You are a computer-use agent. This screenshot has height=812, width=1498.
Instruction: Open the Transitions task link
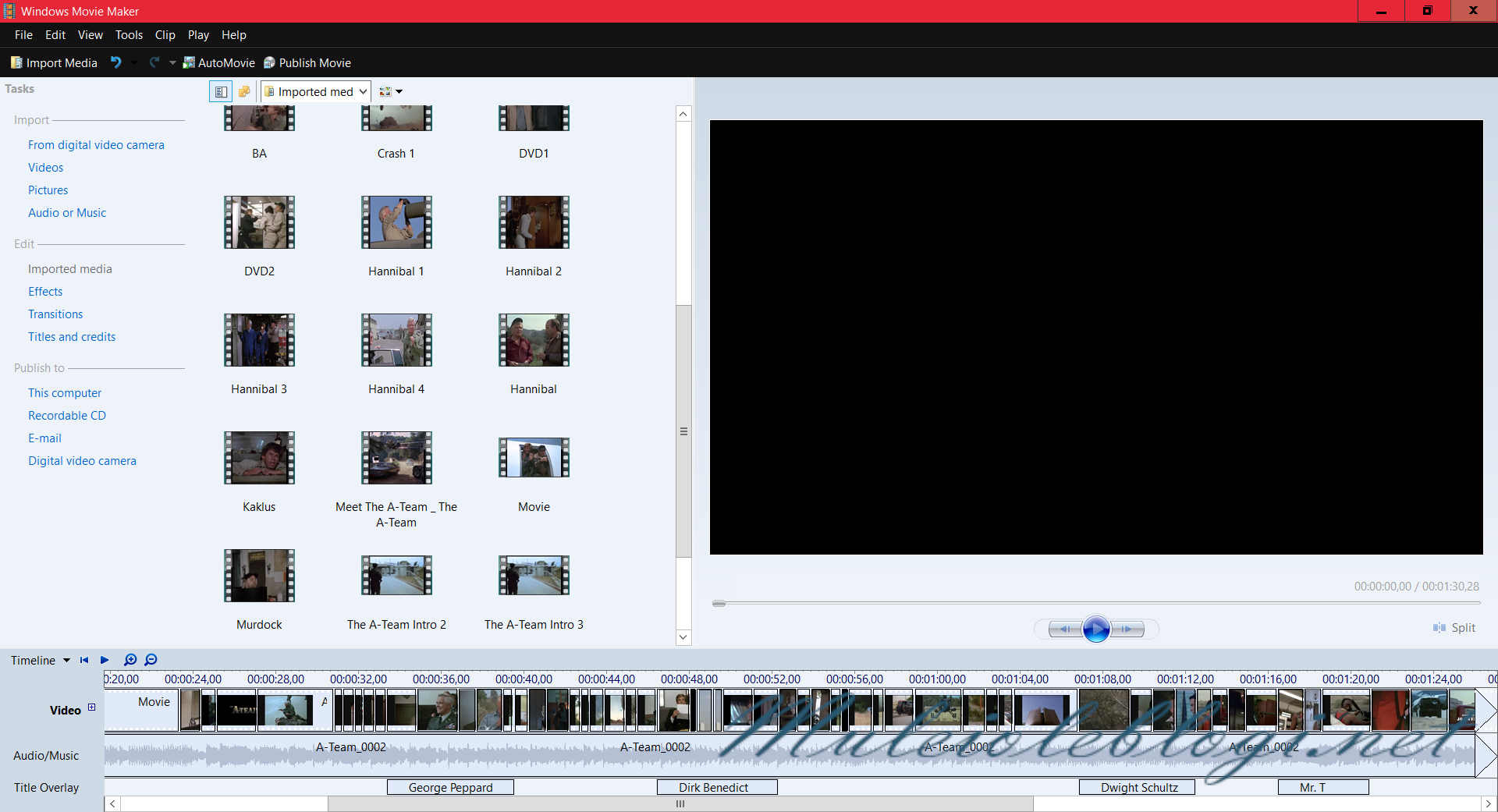tap(55, 314)
